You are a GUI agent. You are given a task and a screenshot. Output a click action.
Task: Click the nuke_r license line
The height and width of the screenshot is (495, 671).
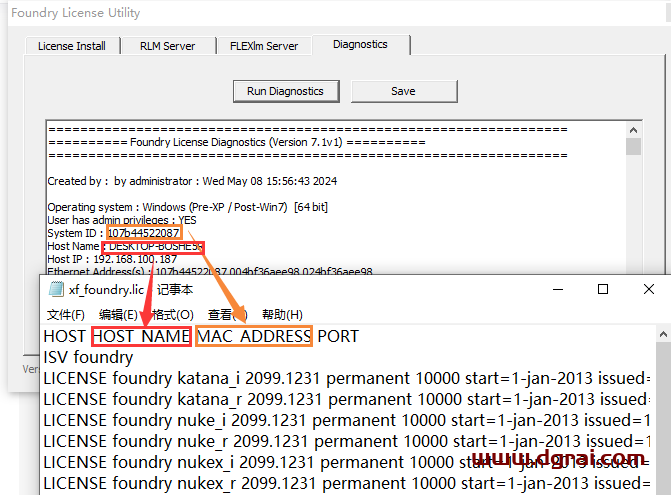pos(347,441)
